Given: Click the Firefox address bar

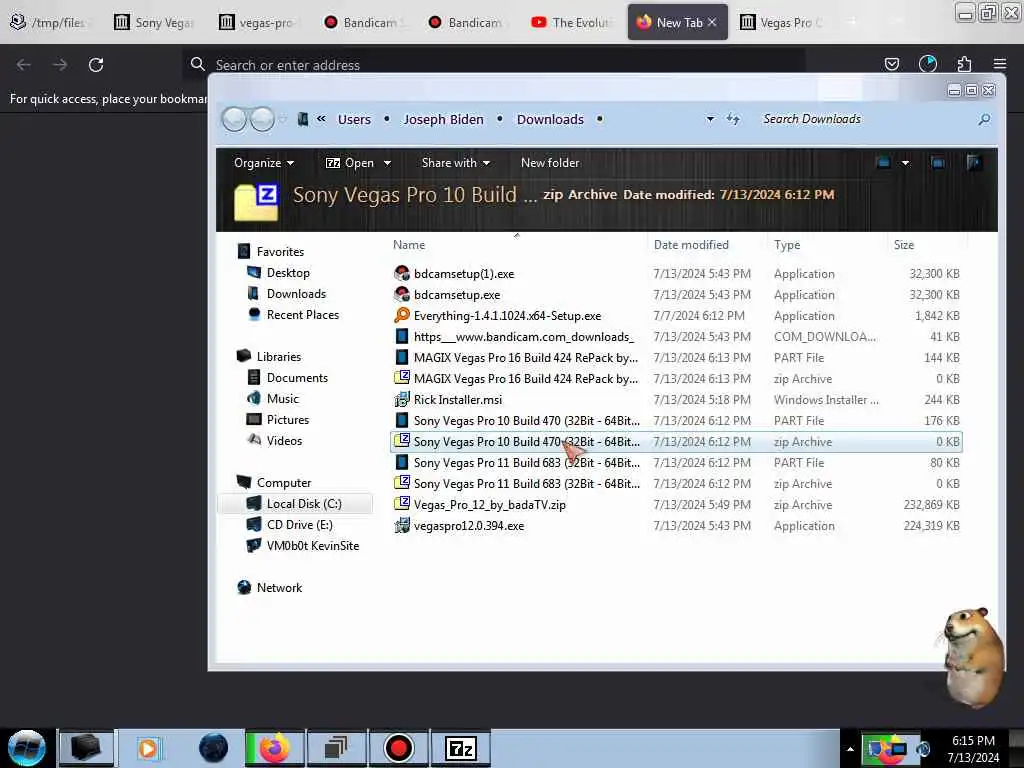Looking at the screenshot, I should [x=494, y=65].
